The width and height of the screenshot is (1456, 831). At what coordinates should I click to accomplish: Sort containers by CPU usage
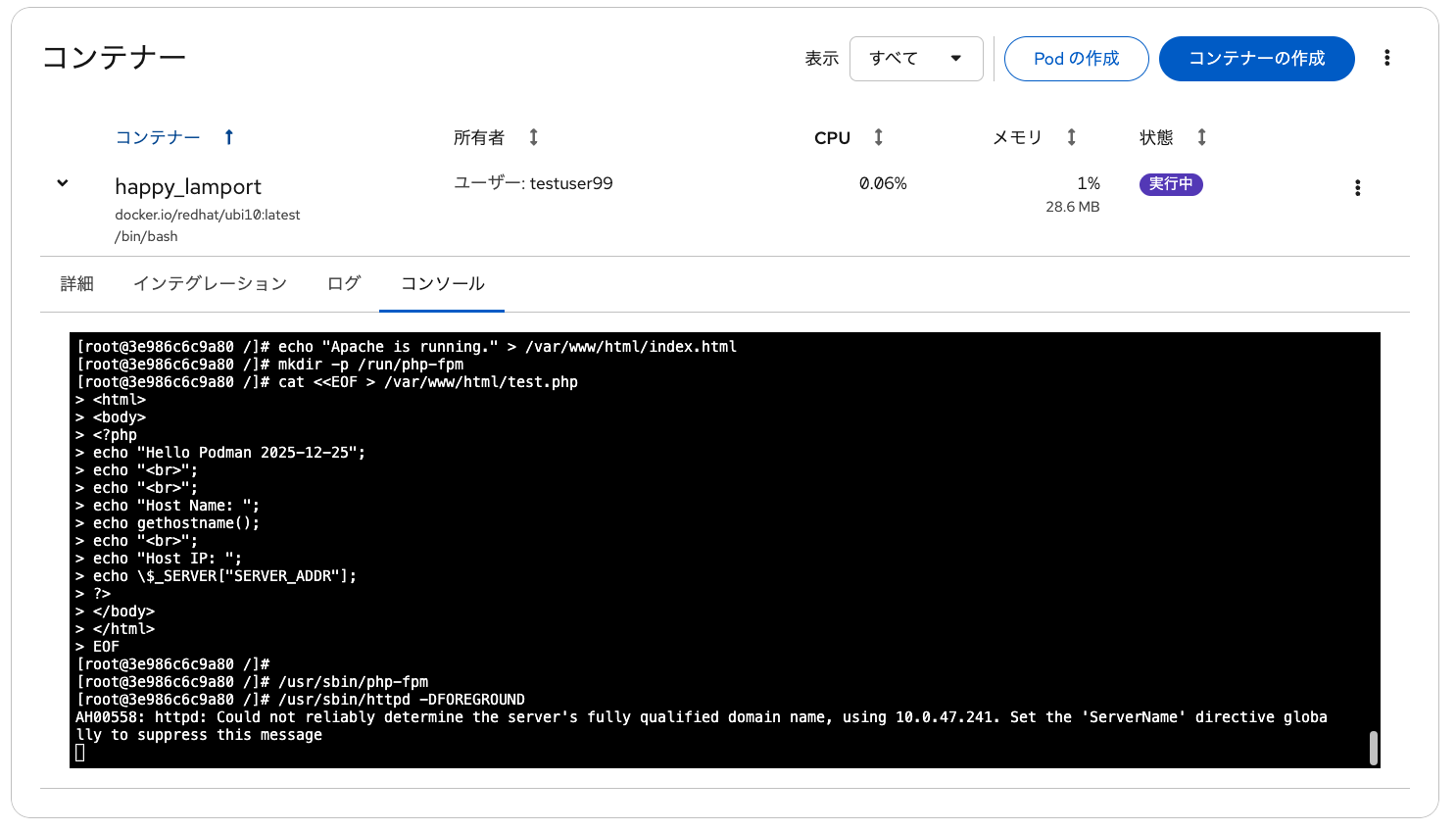tap(877, 137)
